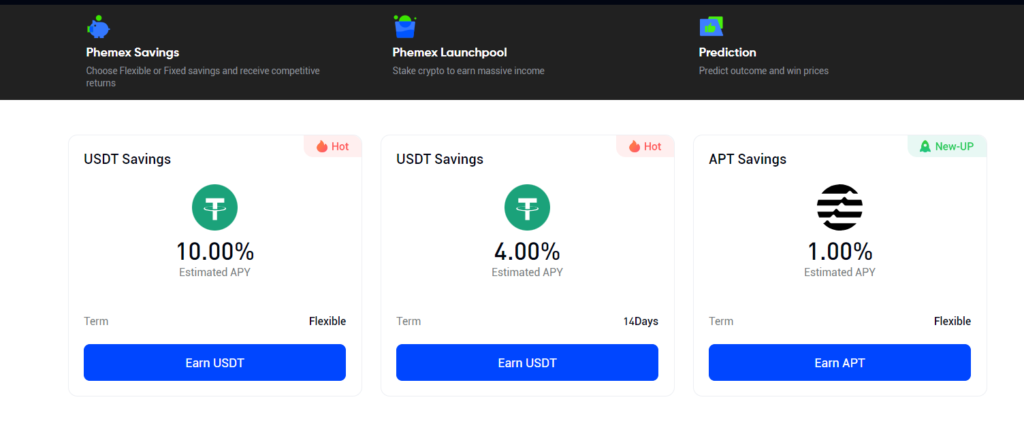The width and height of the screenshot is (1024, 423).
Task: Click the Tether logo on the 4.00% card
Action: tap(527, 207)
